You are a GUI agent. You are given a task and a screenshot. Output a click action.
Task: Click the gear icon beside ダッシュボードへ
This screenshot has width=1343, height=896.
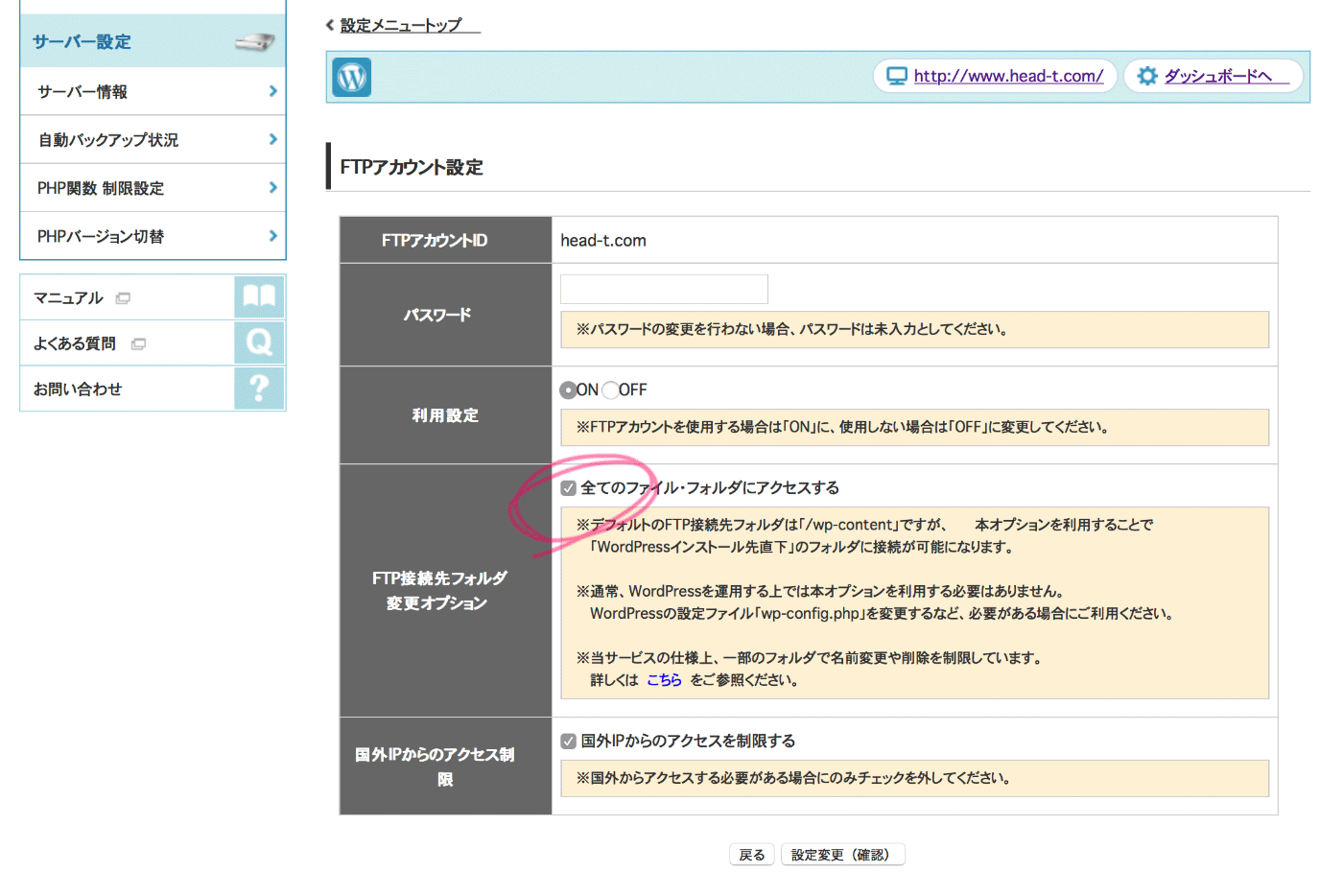1147,76
